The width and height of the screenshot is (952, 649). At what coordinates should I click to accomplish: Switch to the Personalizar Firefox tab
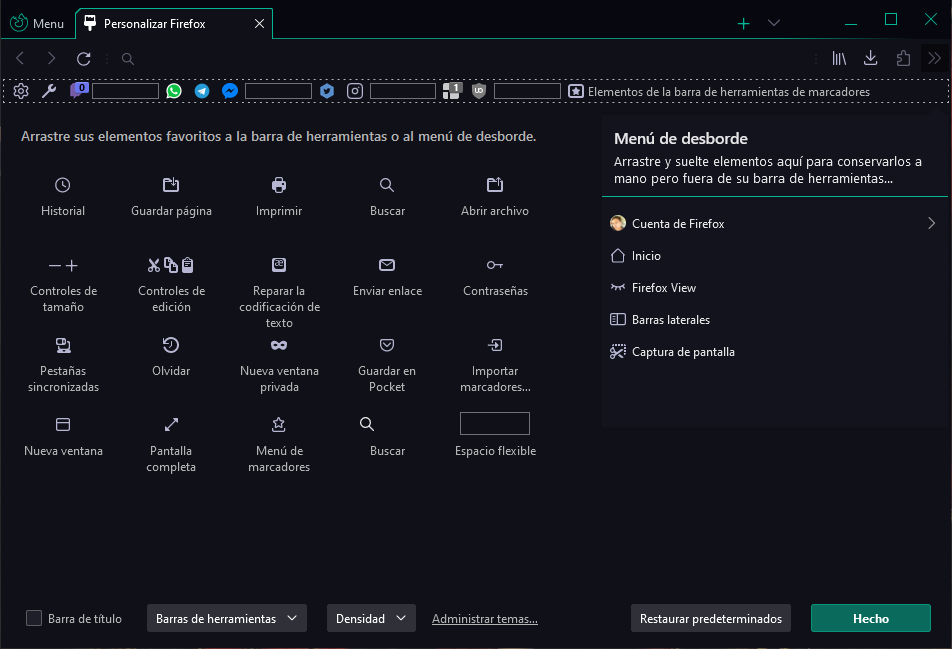click(x=174, y=24)
